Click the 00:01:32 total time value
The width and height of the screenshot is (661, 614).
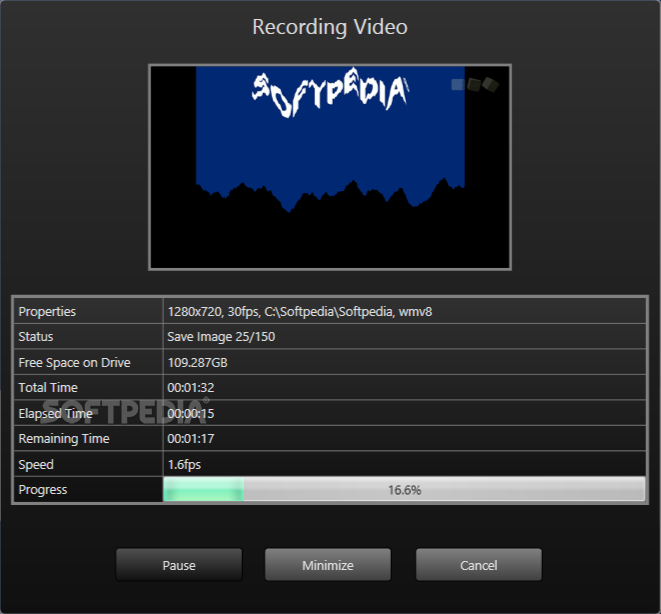tap(191, 388)
